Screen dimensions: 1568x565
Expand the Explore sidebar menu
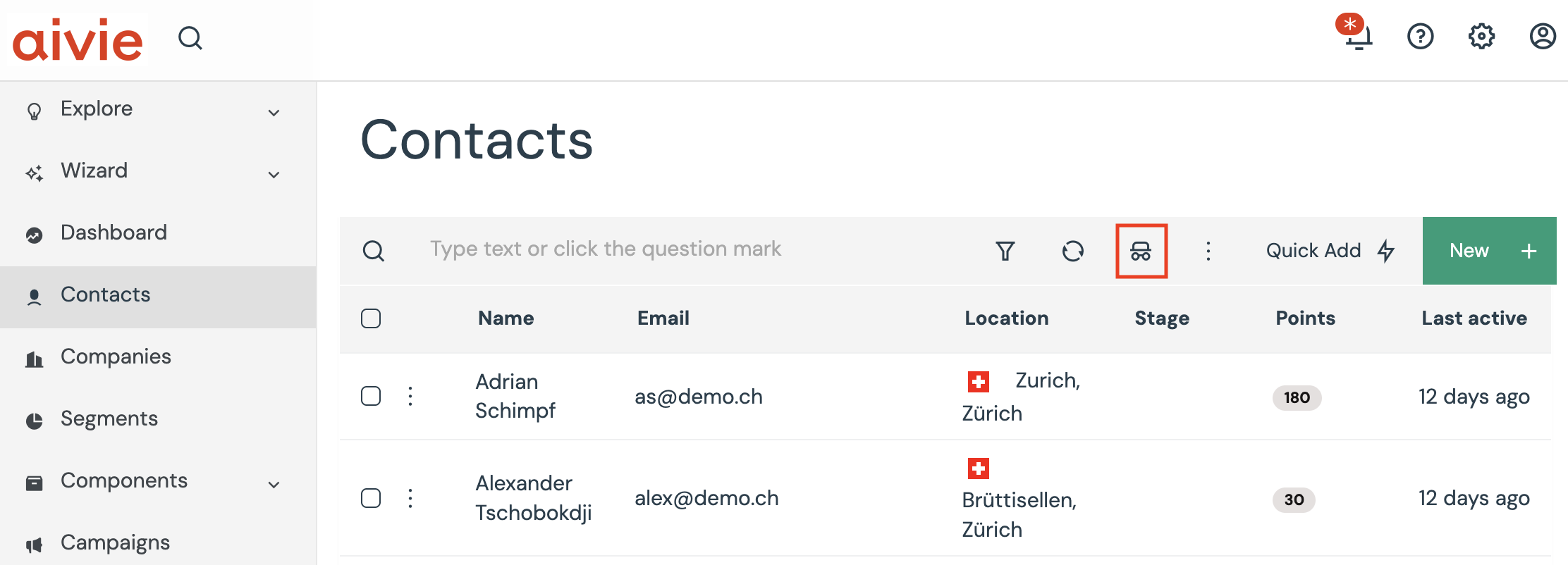[274, 113]
